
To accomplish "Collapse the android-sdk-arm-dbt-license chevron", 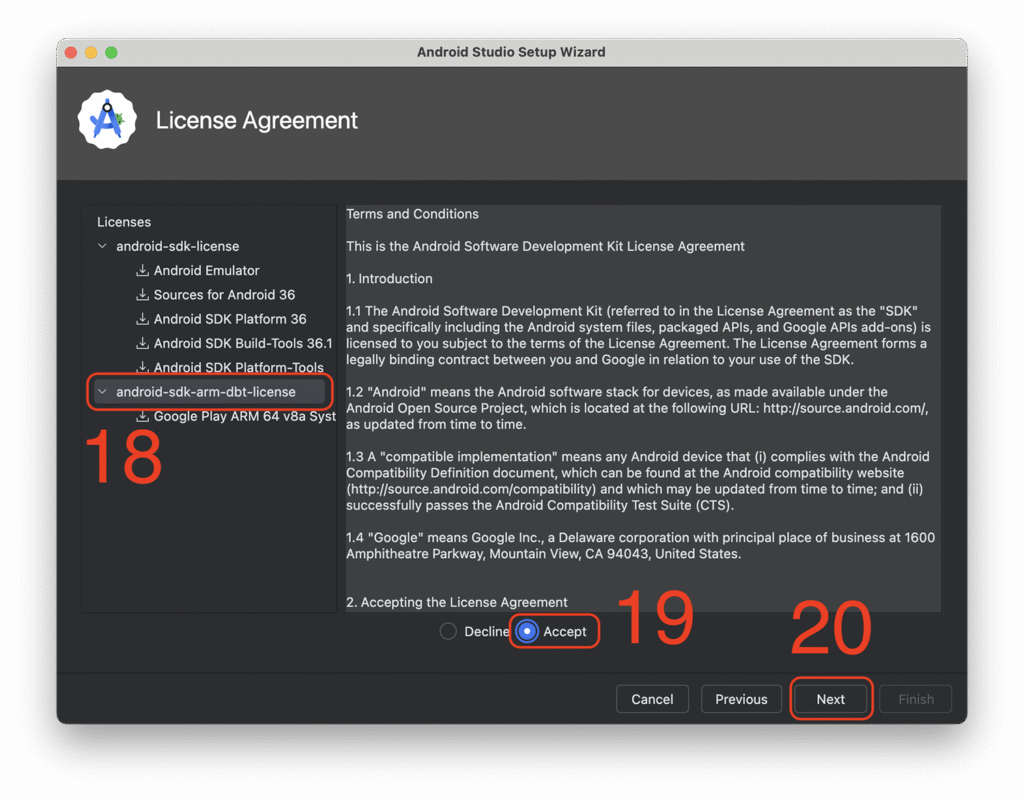I will click(x=102, y=392).
